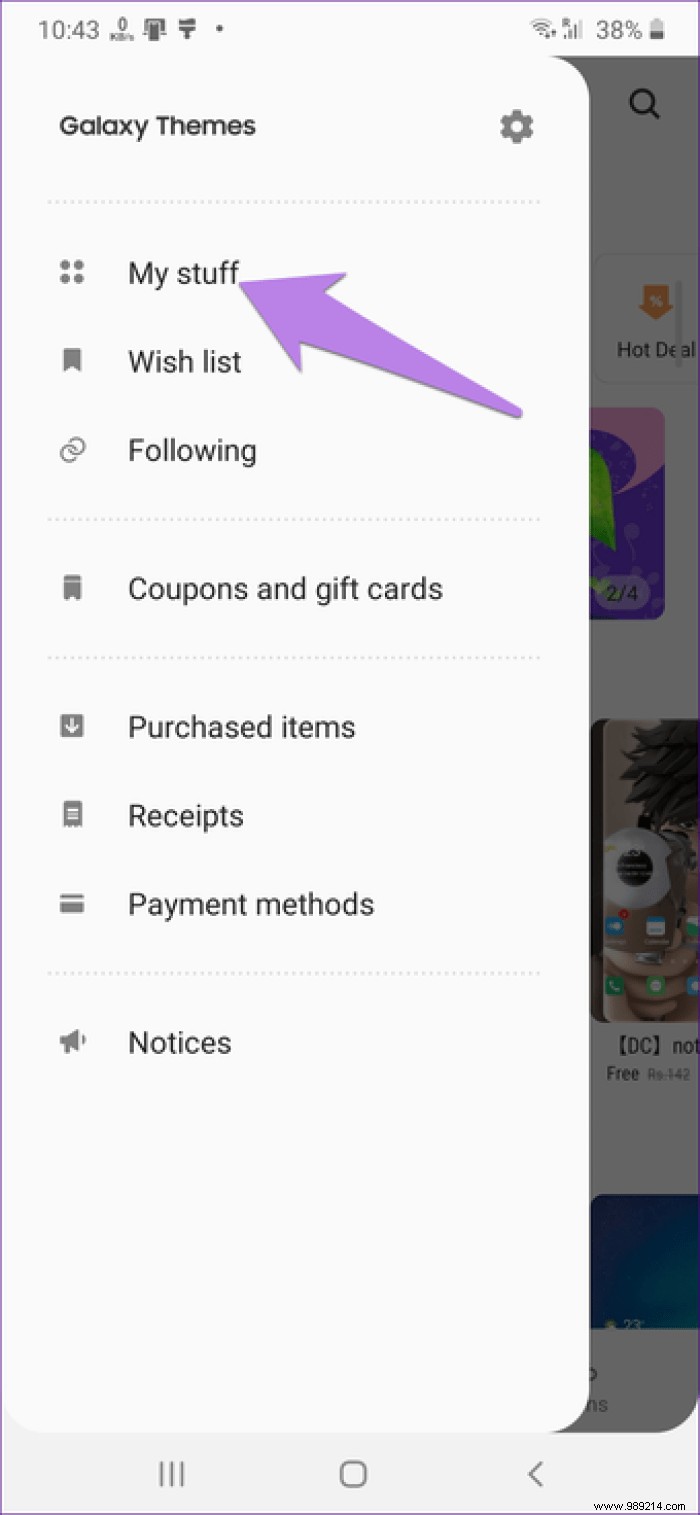Select the Receipts icon
The image size is (700, 1515).
click(x=71, y=814)
